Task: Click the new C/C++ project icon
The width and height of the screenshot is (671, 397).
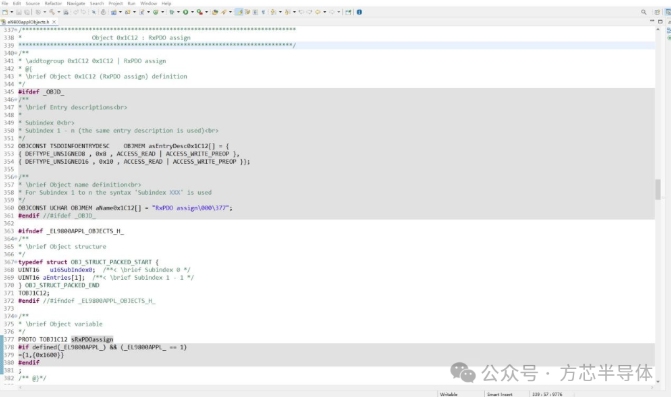Action: click(x=113, y=12)
